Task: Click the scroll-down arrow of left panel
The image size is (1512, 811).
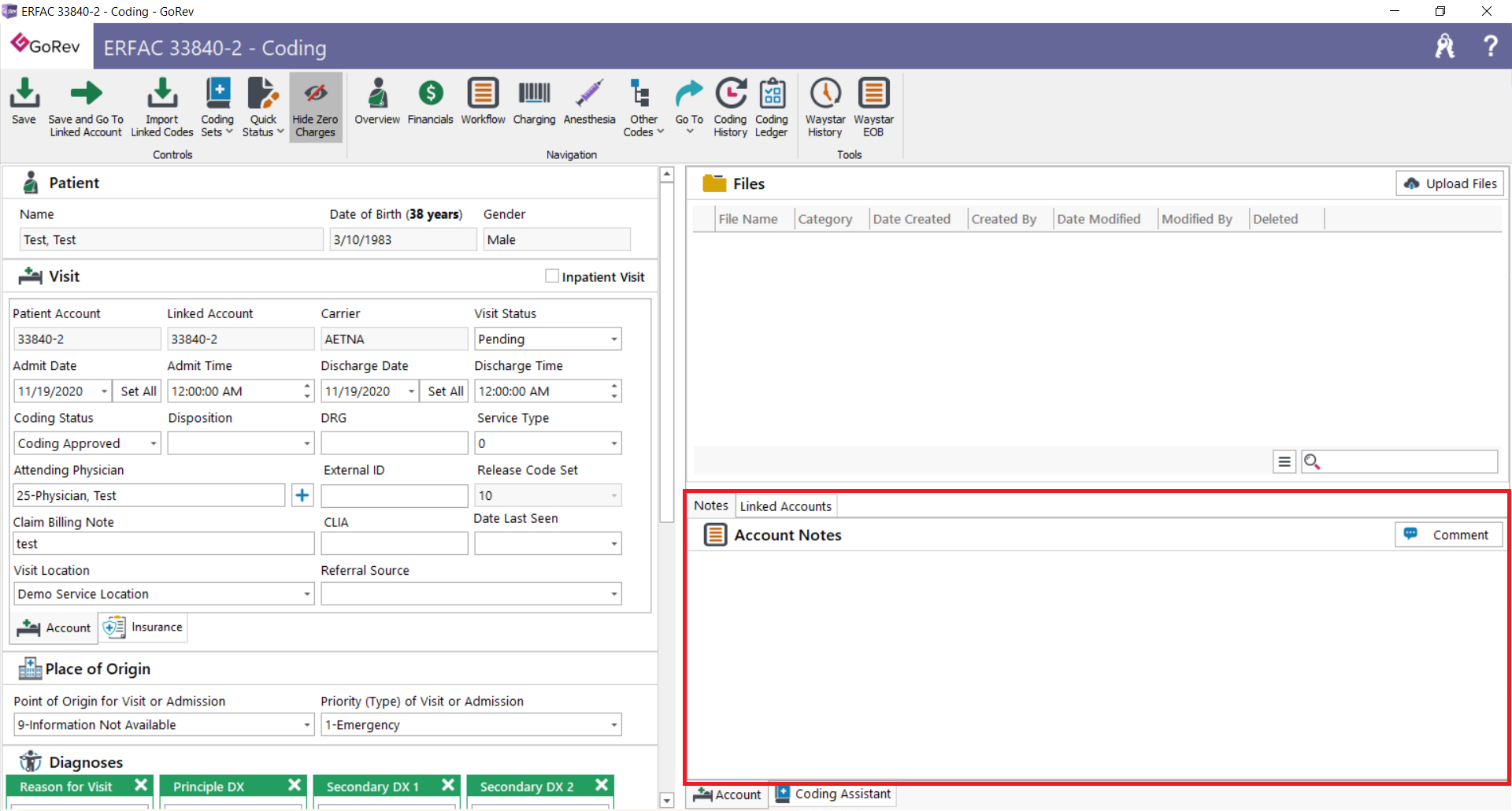Action: pyautogui.click(x=666, y=801)
